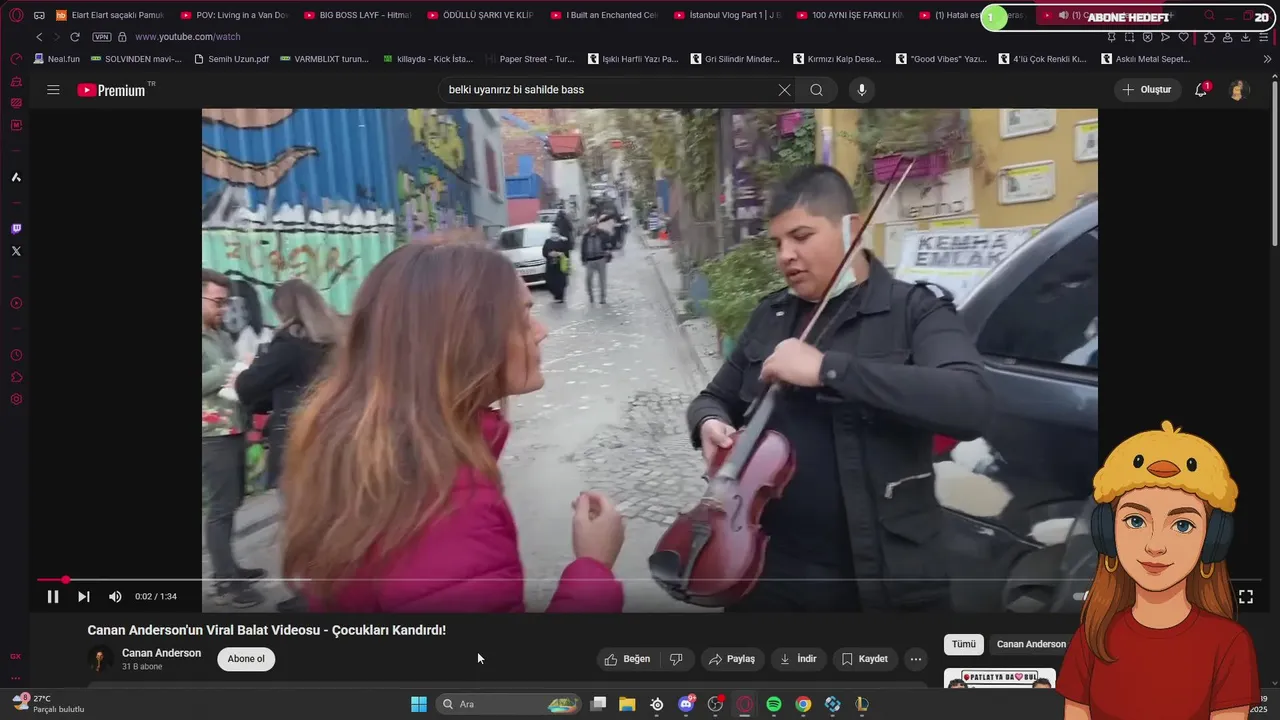Open more actions three-dot menu
The height and width of the screenshot is (720, 1280).
pos(915,659)
